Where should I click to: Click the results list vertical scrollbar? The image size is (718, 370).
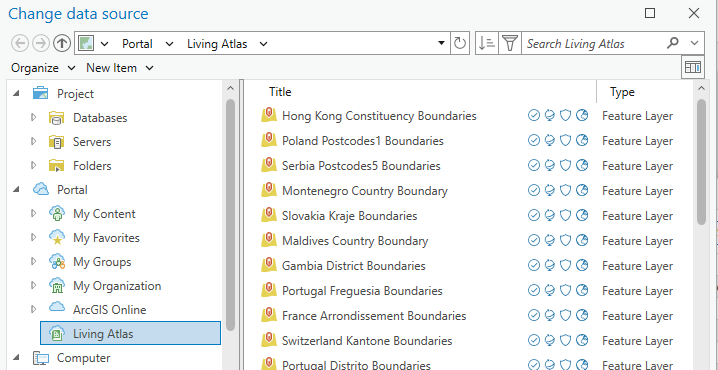click(x=701, y=163)
